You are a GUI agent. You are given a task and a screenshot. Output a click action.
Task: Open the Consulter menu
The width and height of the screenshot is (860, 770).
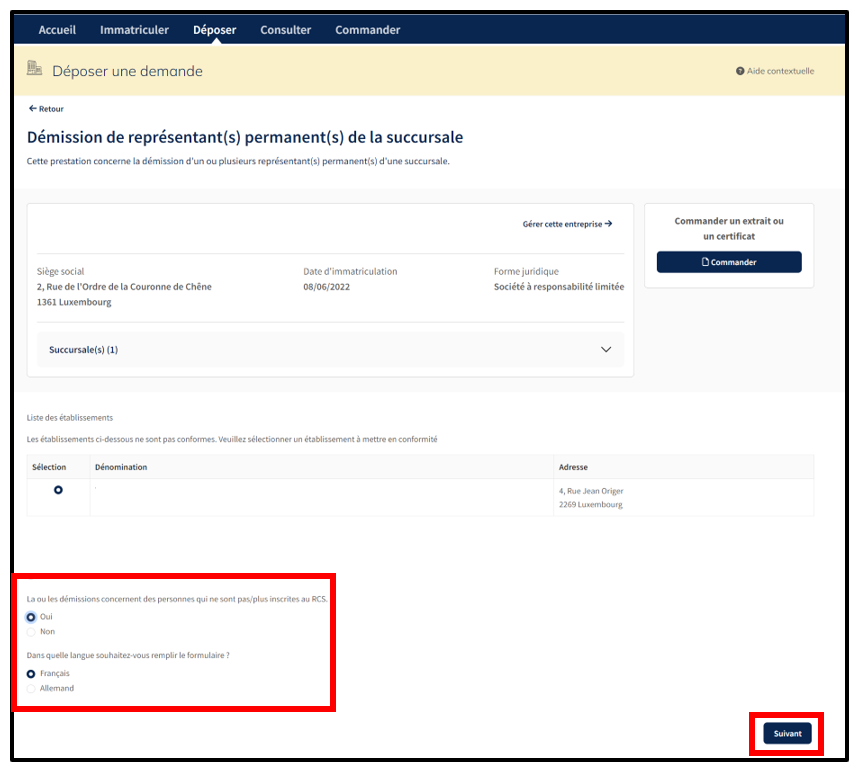pos(286,30)
